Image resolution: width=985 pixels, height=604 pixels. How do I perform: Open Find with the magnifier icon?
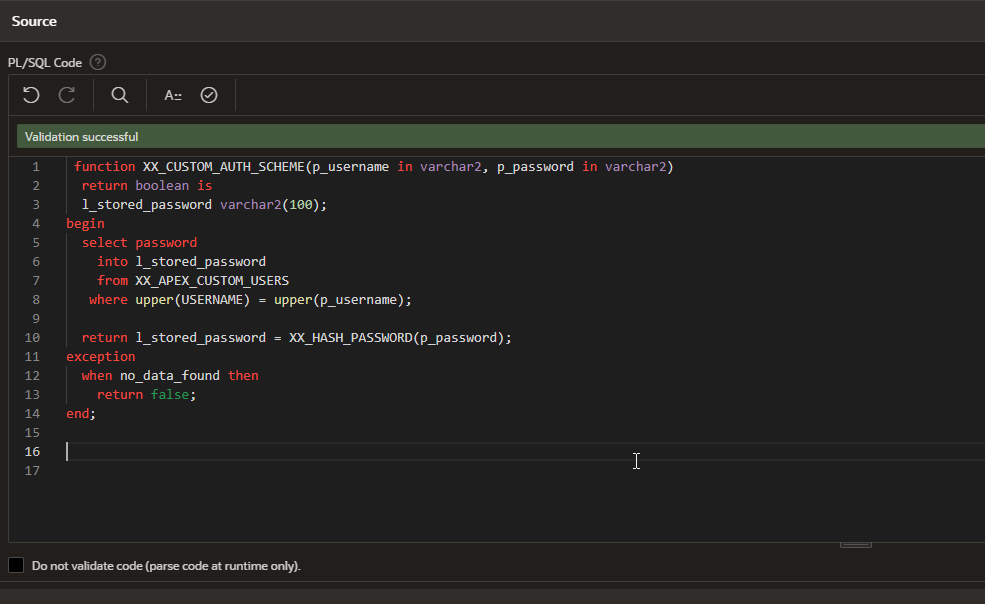click(x=120, y=95)
